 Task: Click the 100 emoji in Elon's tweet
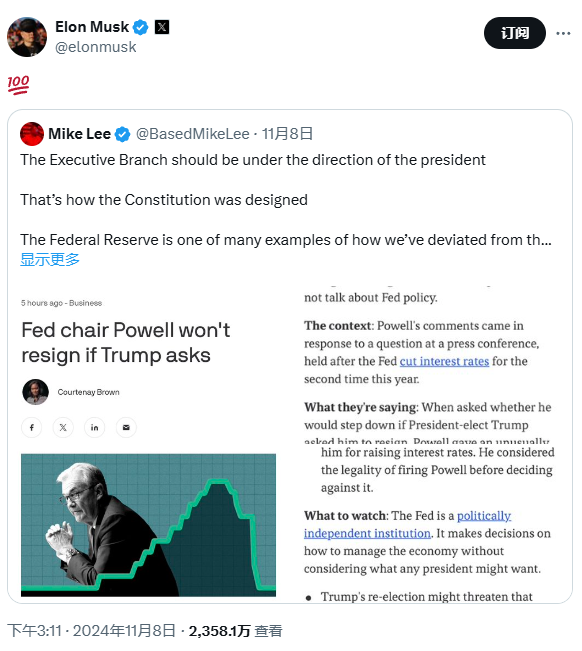(18, 85)
